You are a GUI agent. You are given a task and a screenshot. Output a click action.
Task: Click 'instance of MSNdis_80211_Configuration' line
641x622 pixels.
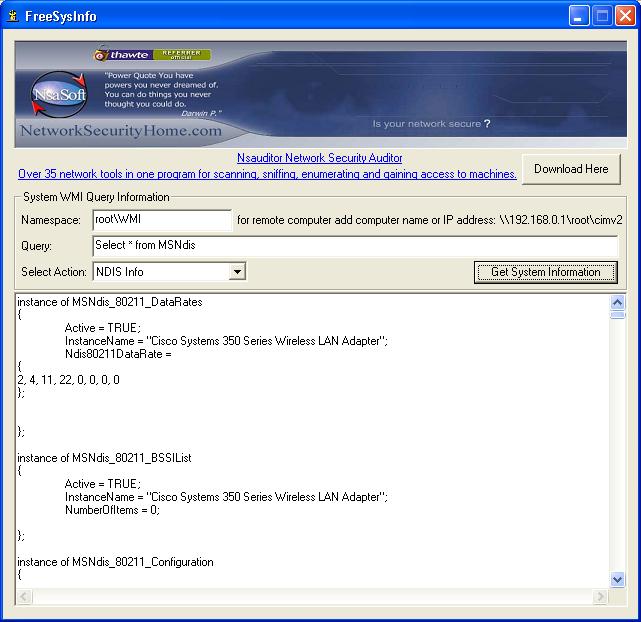115,562
